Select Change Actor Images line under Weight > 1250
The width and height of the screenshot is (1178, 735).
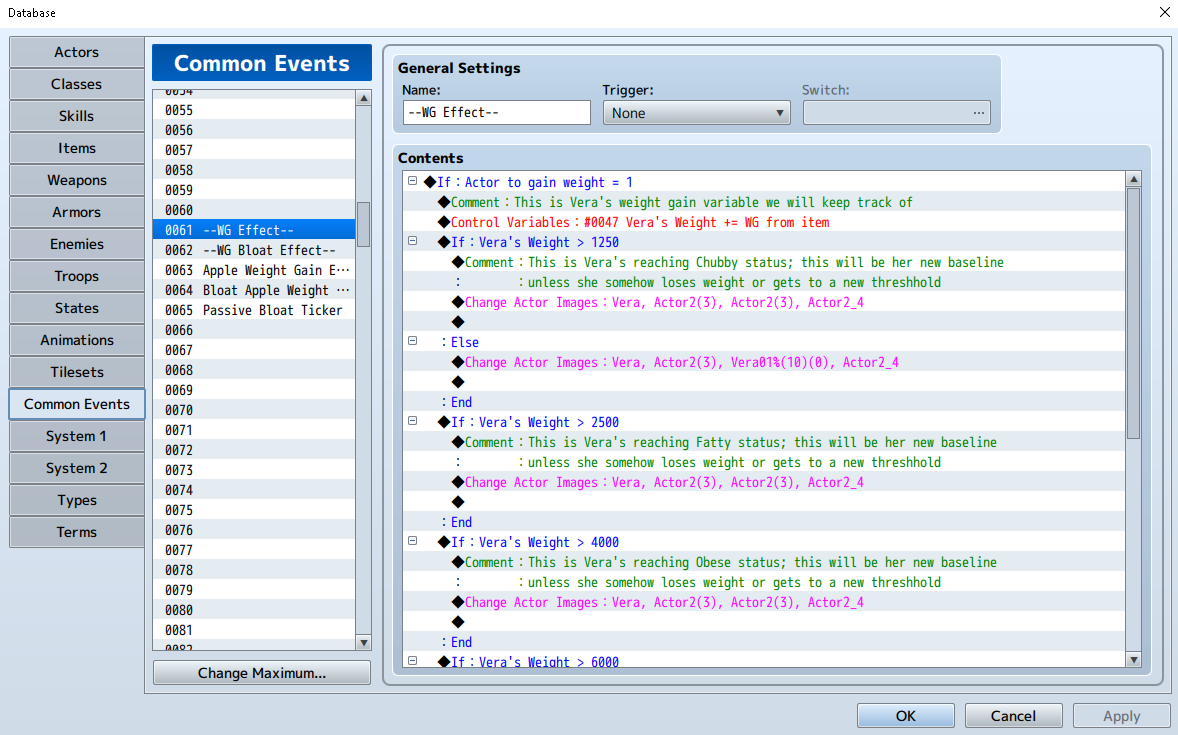coord(764,302)
